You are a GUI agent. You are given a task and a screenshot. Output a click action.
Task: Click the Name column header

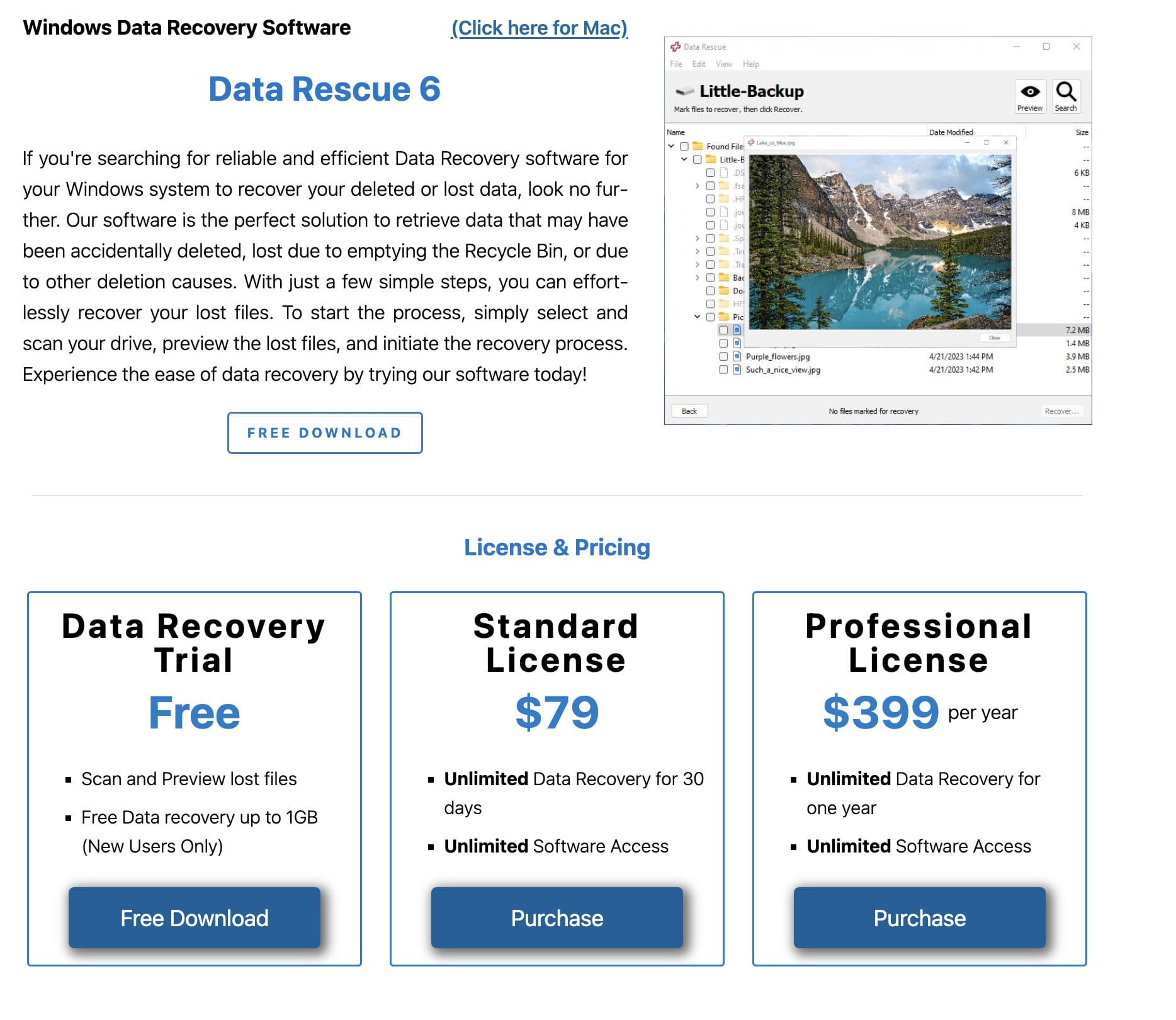676,132
